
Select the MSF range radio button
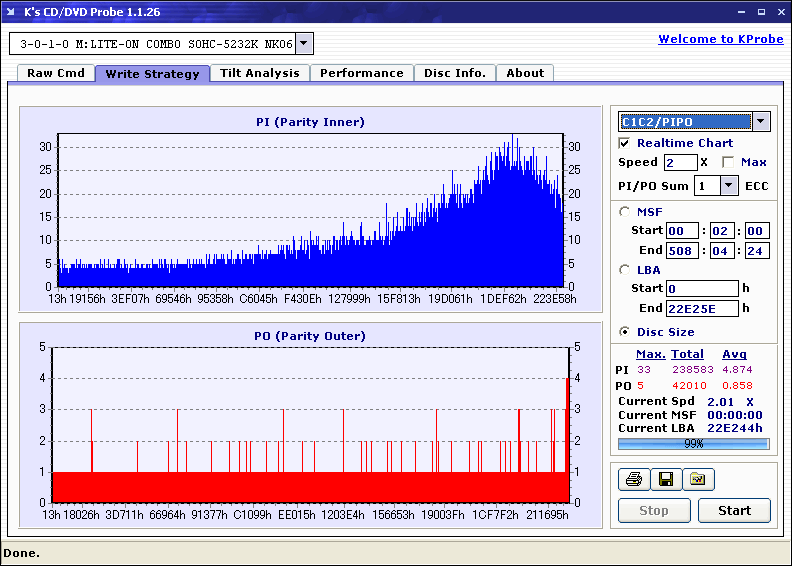point(625,212)
